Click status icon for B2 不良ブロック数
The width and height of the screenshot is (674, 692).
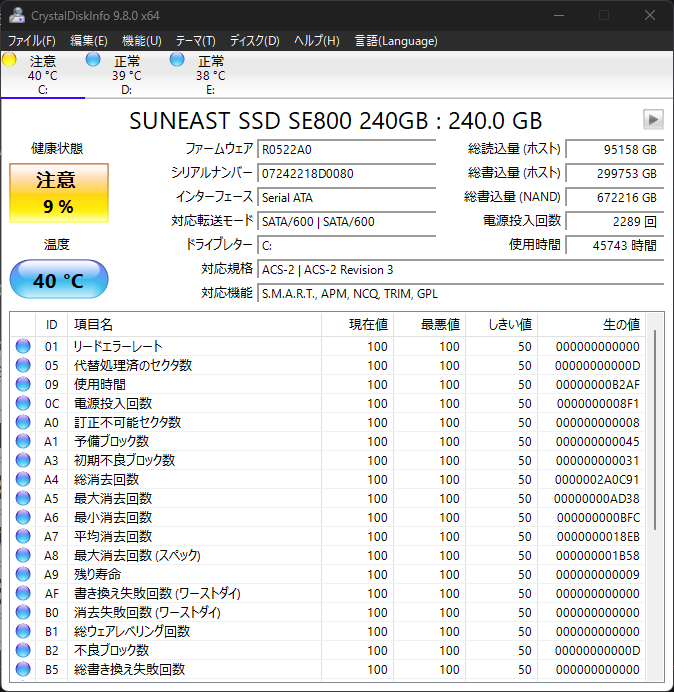pos(23,650)
